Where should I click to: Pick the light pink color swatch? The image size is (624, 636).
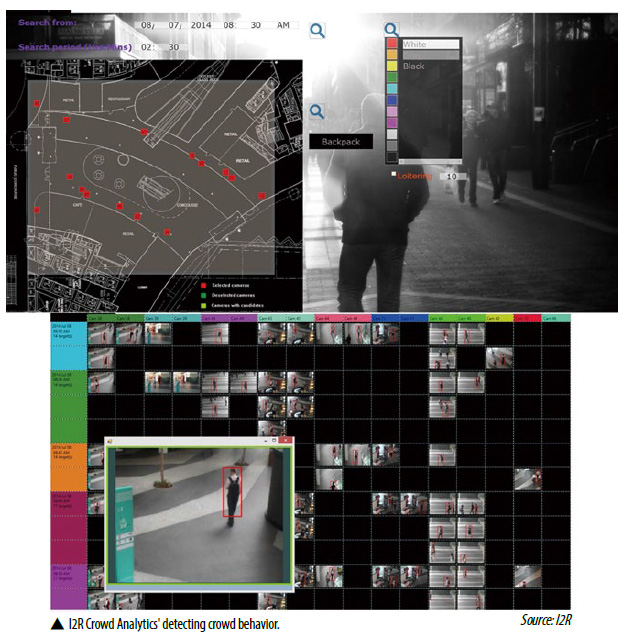(x=392, y=111)
